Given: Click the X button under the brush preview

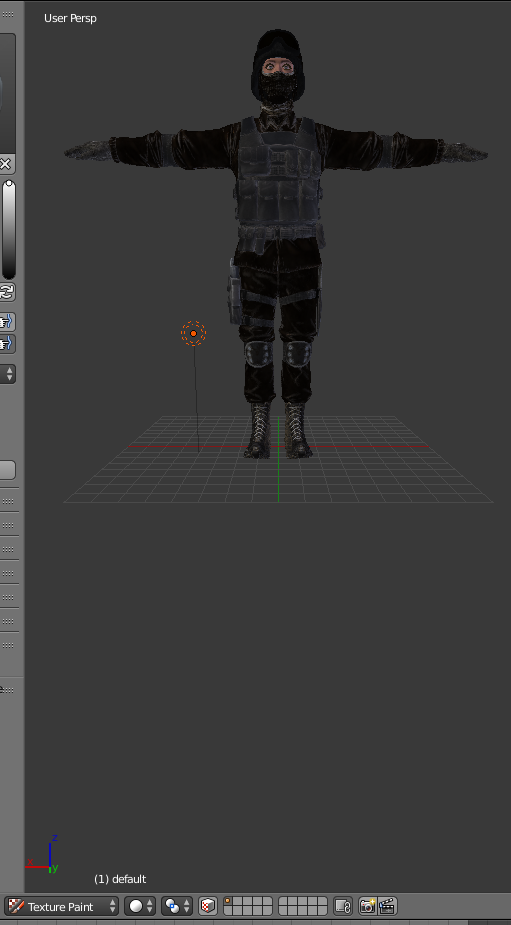Looking at the screenshot, I should pos(6,164).
